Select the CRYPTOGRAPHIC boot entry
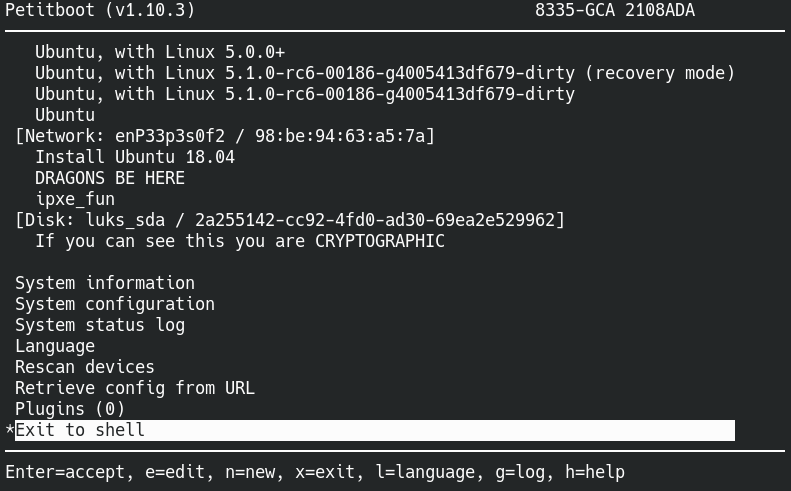The height and width of the screenshot is (491, 791). coord(240,241)
